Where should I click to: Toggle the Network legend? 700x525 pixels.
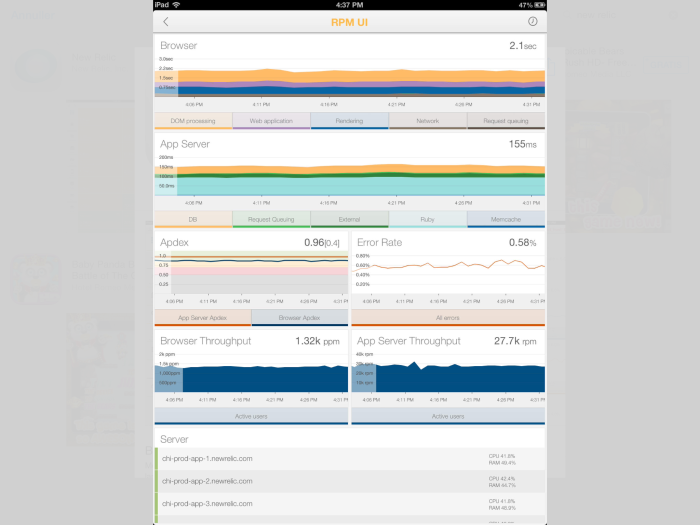pyautogui.click(x=428, y=121)
